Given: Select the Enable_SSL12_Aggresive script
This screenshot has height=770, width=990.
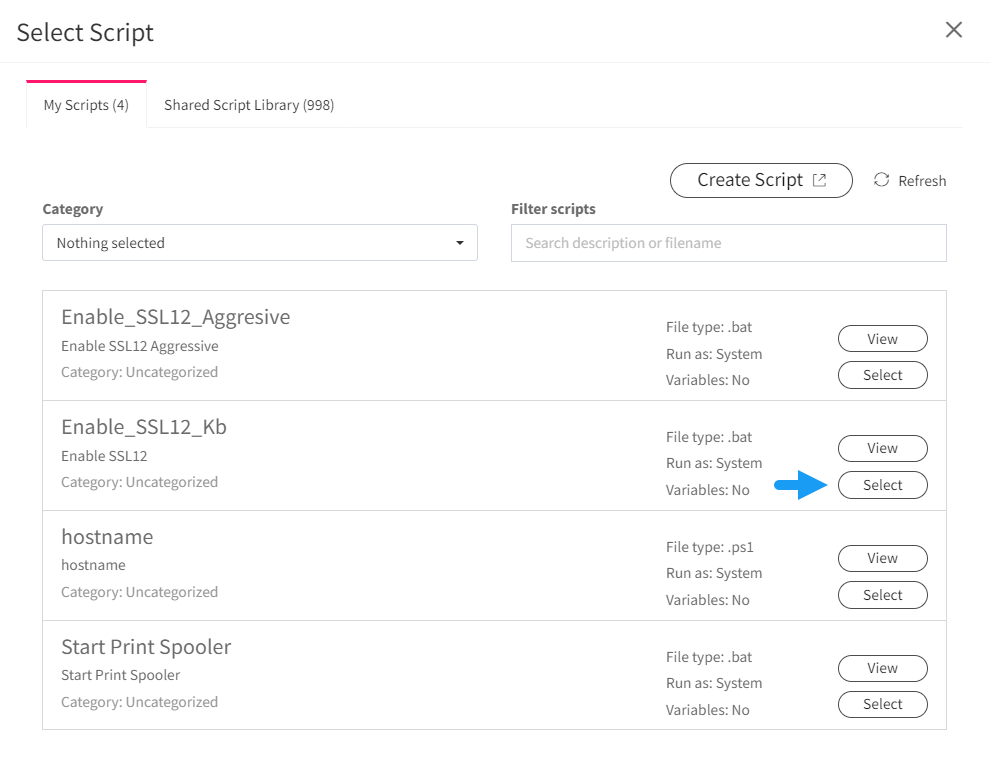Looking at the screenshot, I should (883, 375).
